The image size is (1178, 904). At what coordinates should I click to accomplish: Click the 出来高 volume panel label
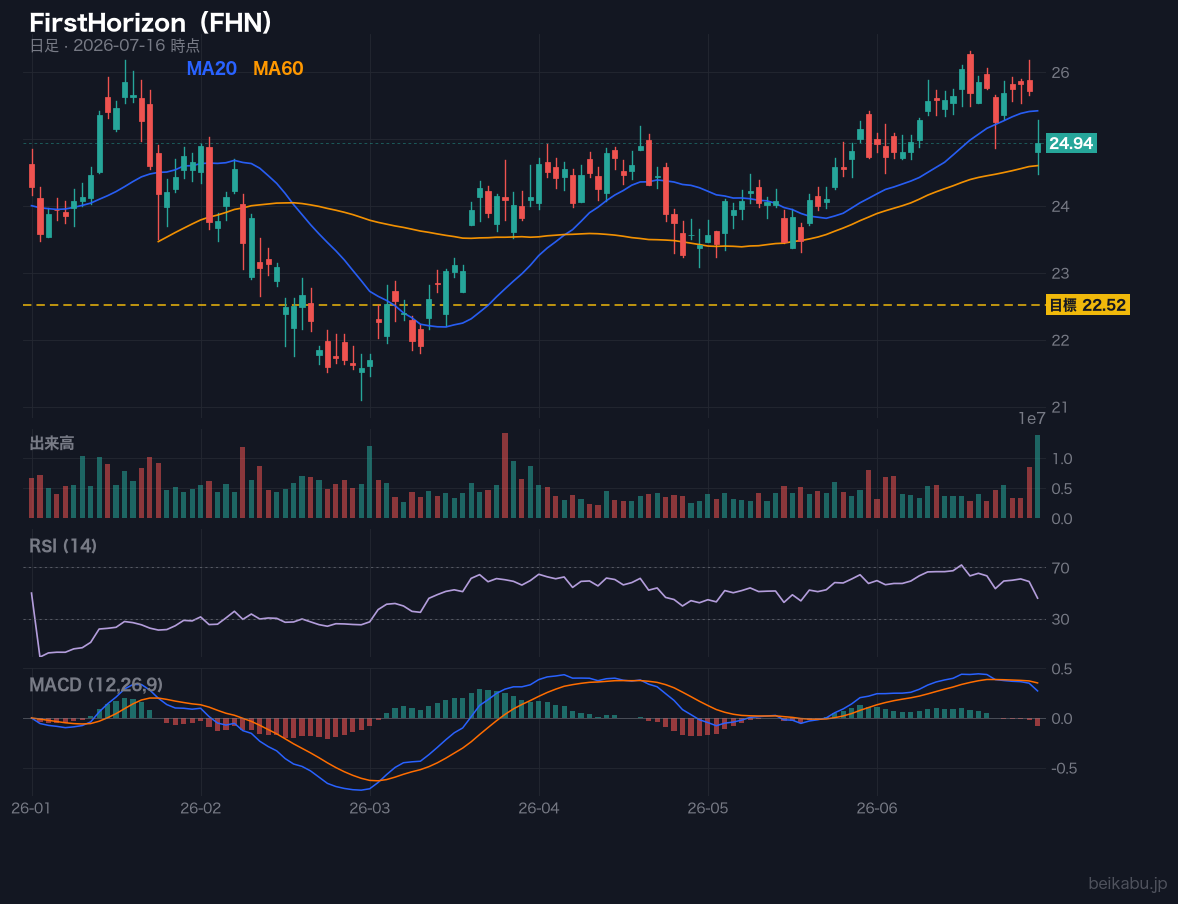52,443
